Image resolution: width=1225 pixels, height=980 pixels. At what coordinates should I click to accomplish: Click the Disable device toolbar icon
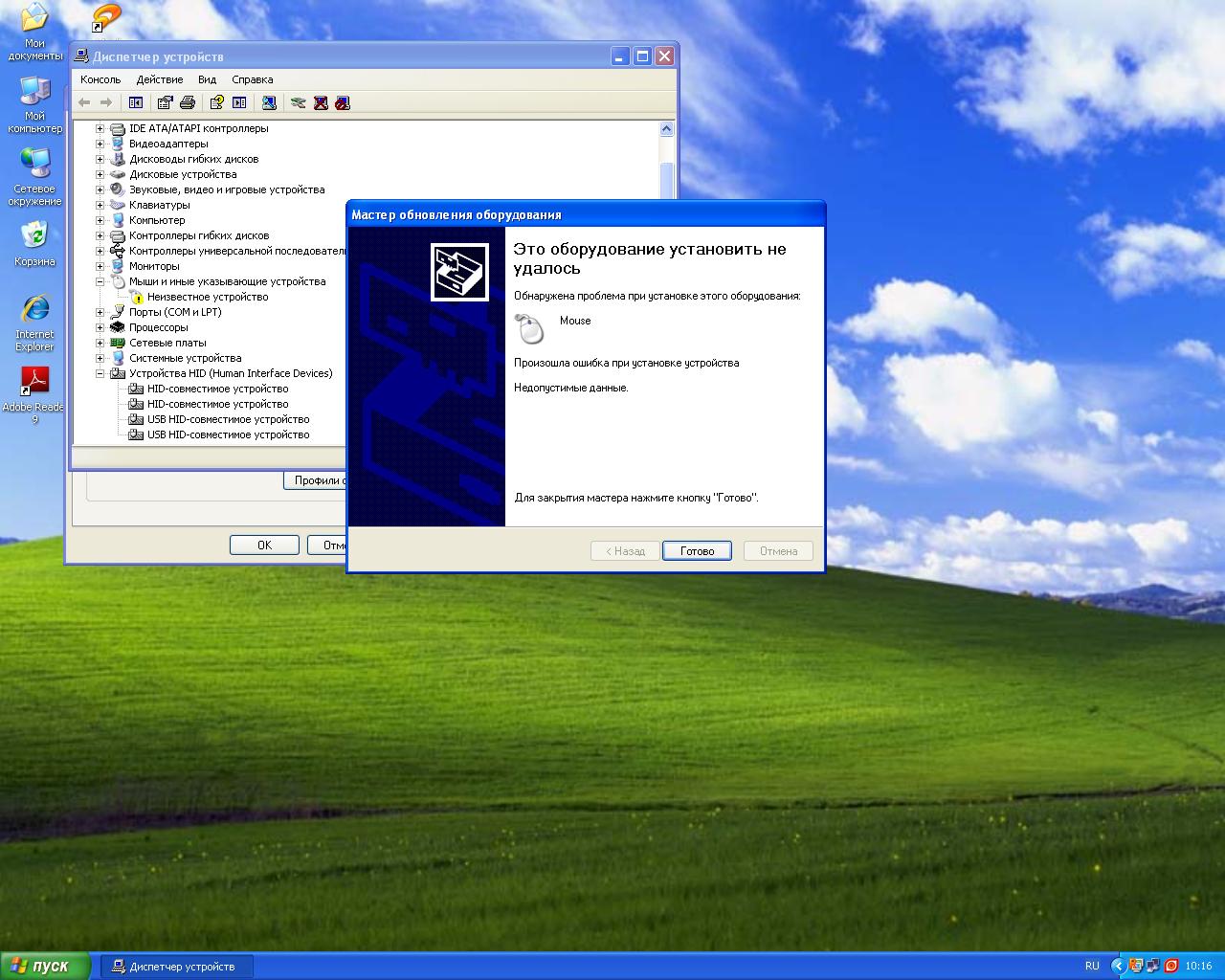point(343,102)
